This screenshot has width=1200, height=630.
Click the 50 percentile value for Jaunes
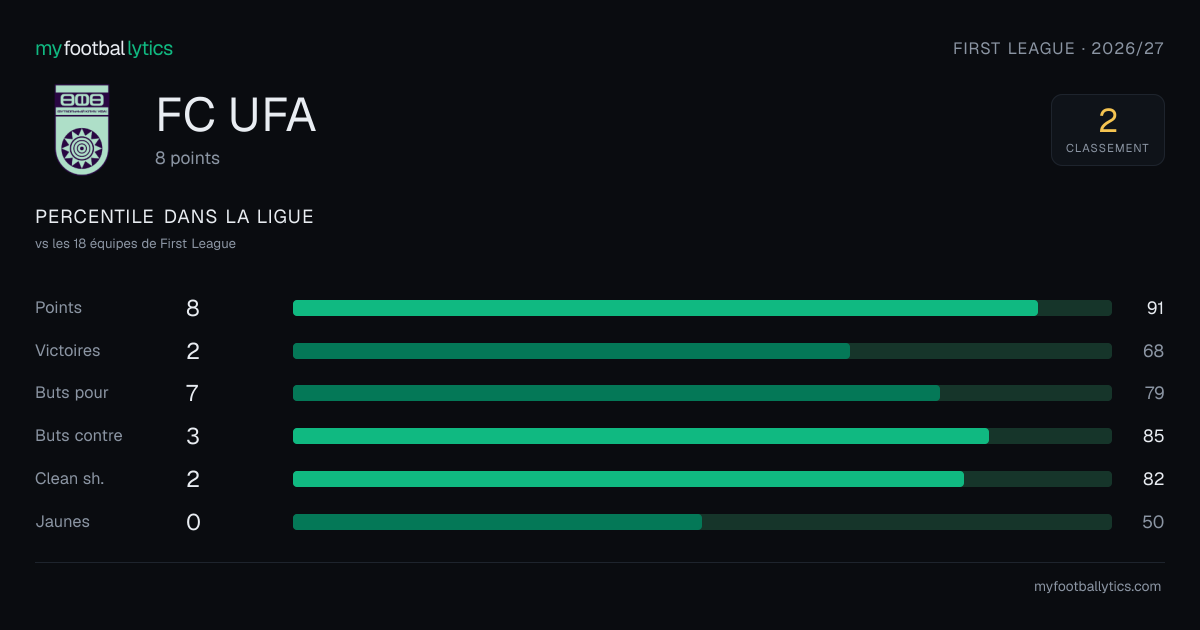1153,522
